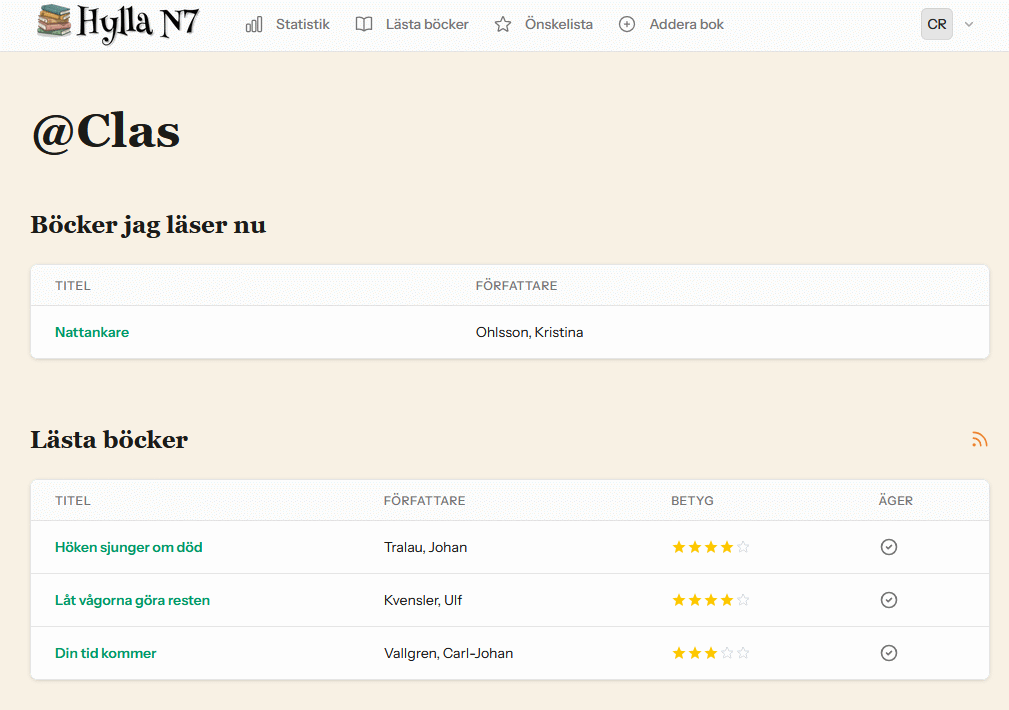Click owned checkmark for Höken sjunger om död
The height and width of the screenshot is (710, 1009).
(888, 547)
